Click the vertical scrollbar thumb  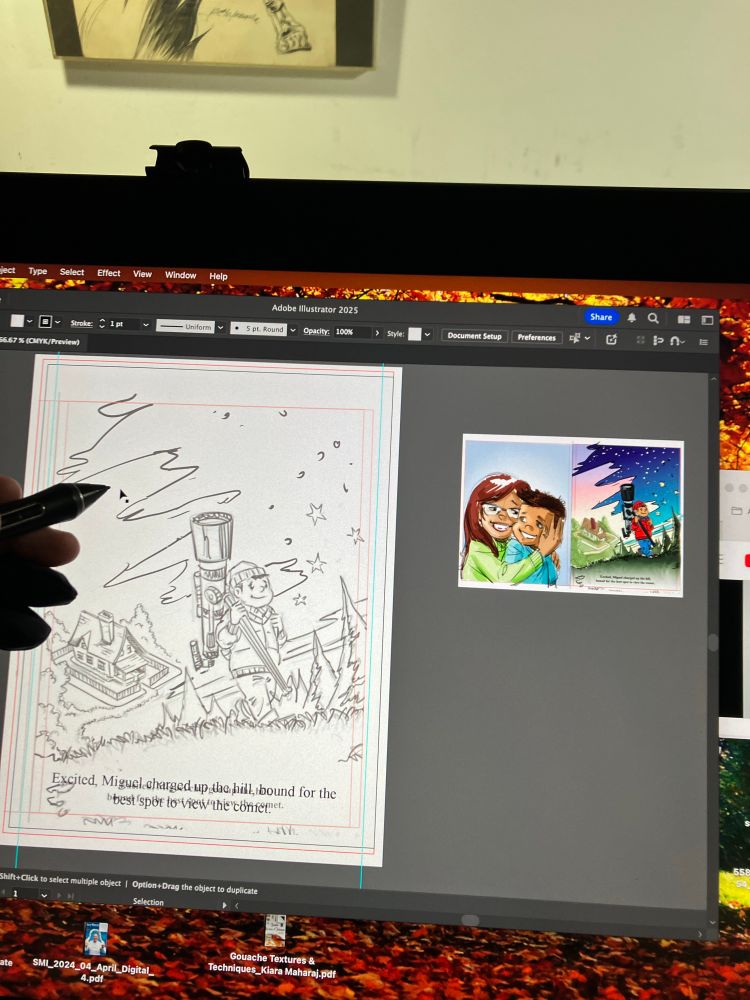coord(714,643)
